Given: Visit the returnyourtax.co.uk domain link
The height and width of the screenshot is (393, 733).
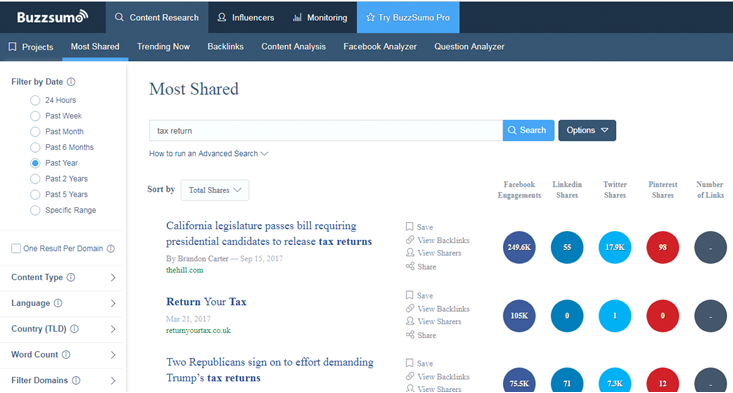Looking at the screenshot, I should click(198, 330).
